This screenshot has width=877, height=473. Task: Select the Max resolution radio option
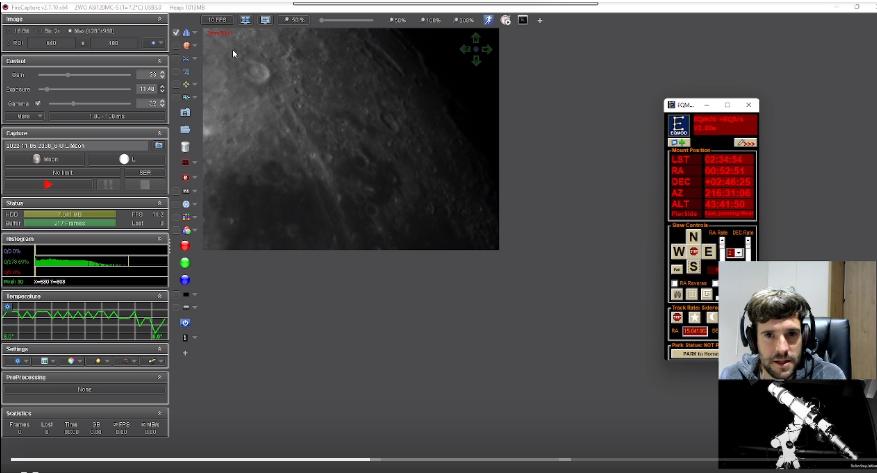coord(69,31)
